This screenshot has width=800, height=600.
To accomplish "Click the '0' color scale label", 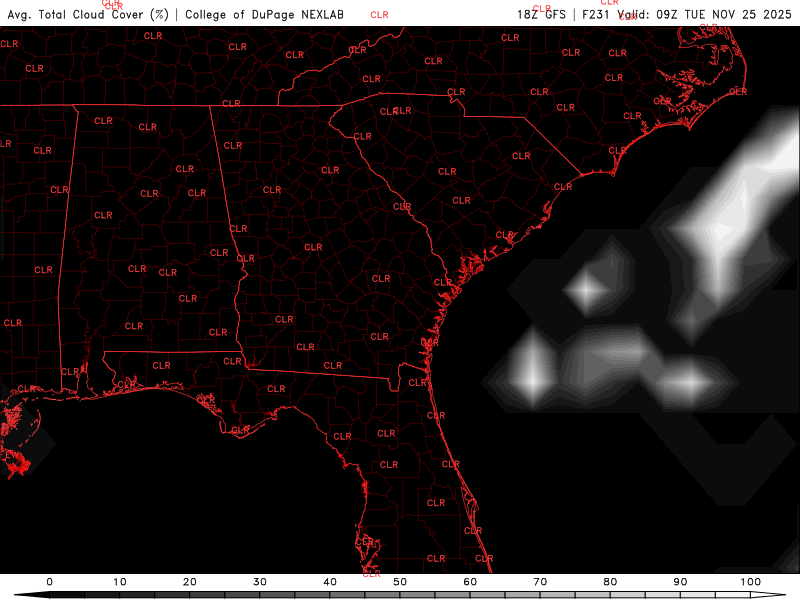I will coord(49,582).
